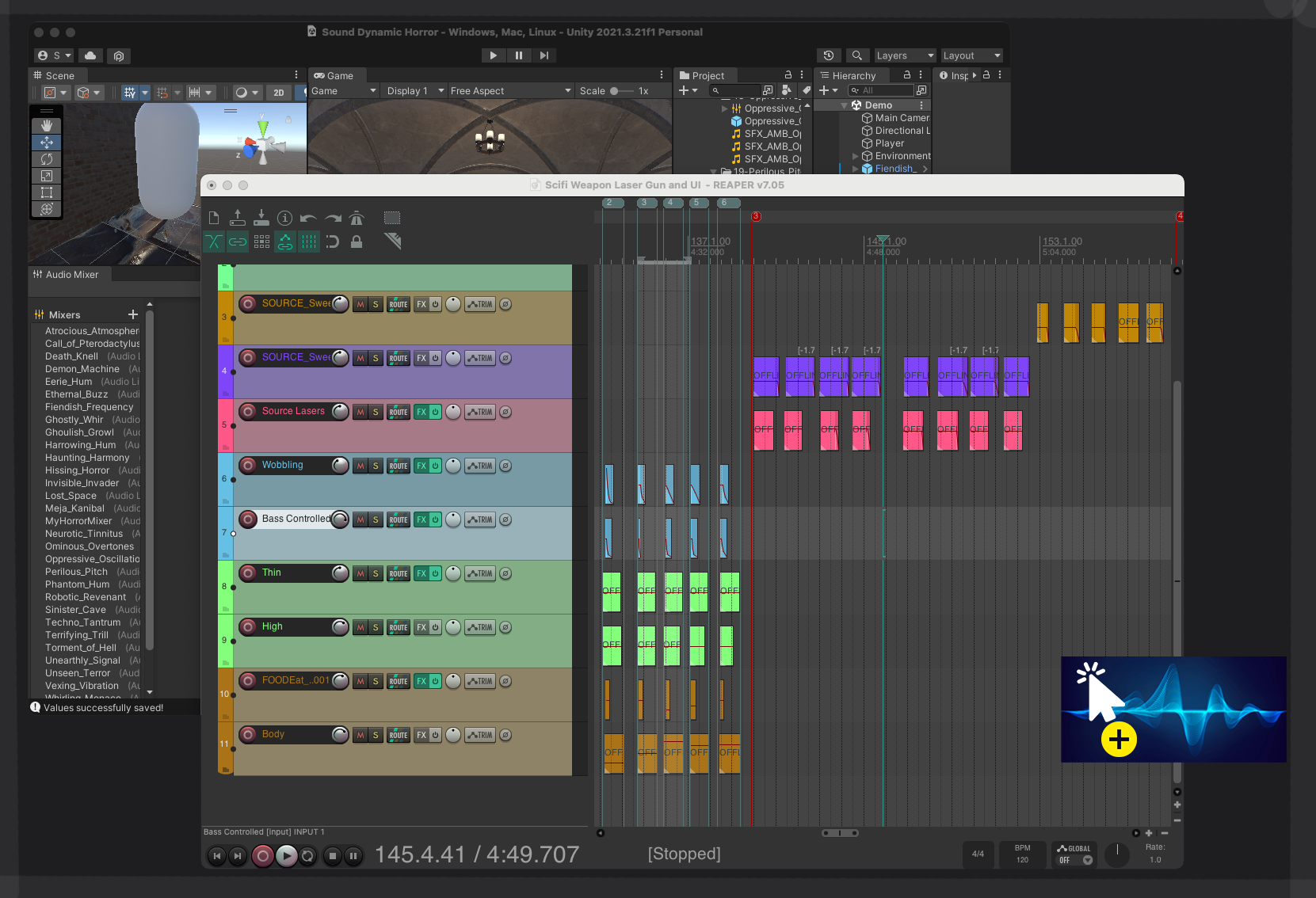
Task: Open Unity Layout dropdown
Action: point(971,55)
